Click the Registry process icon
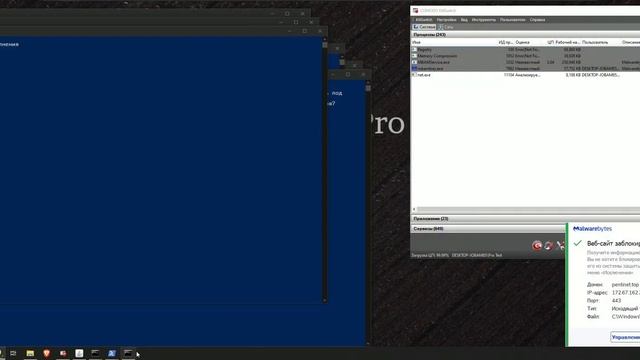Screen dimensions: 640x360 [x=414, y=49]
